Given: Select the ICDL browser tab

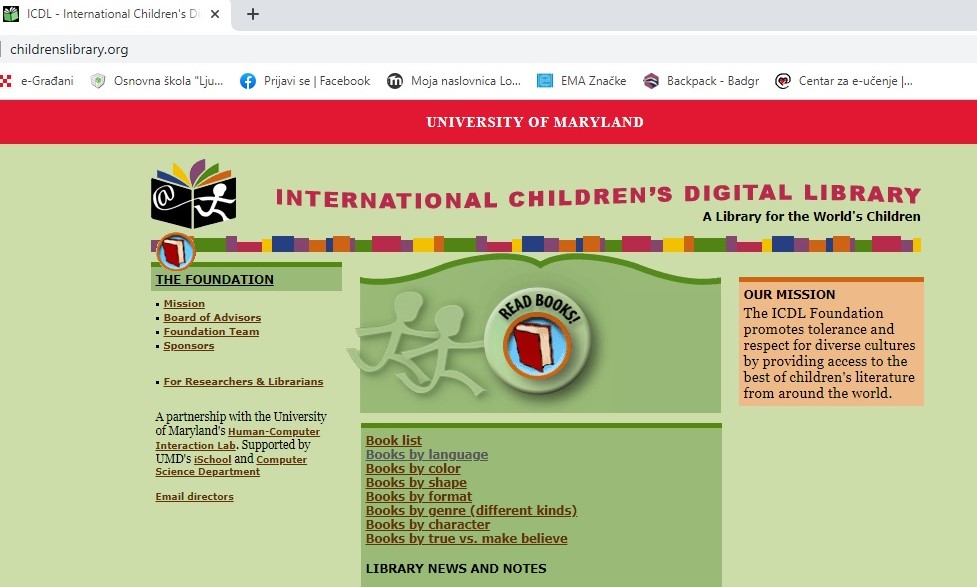Looking at the screenshot, I should (115, 14).
